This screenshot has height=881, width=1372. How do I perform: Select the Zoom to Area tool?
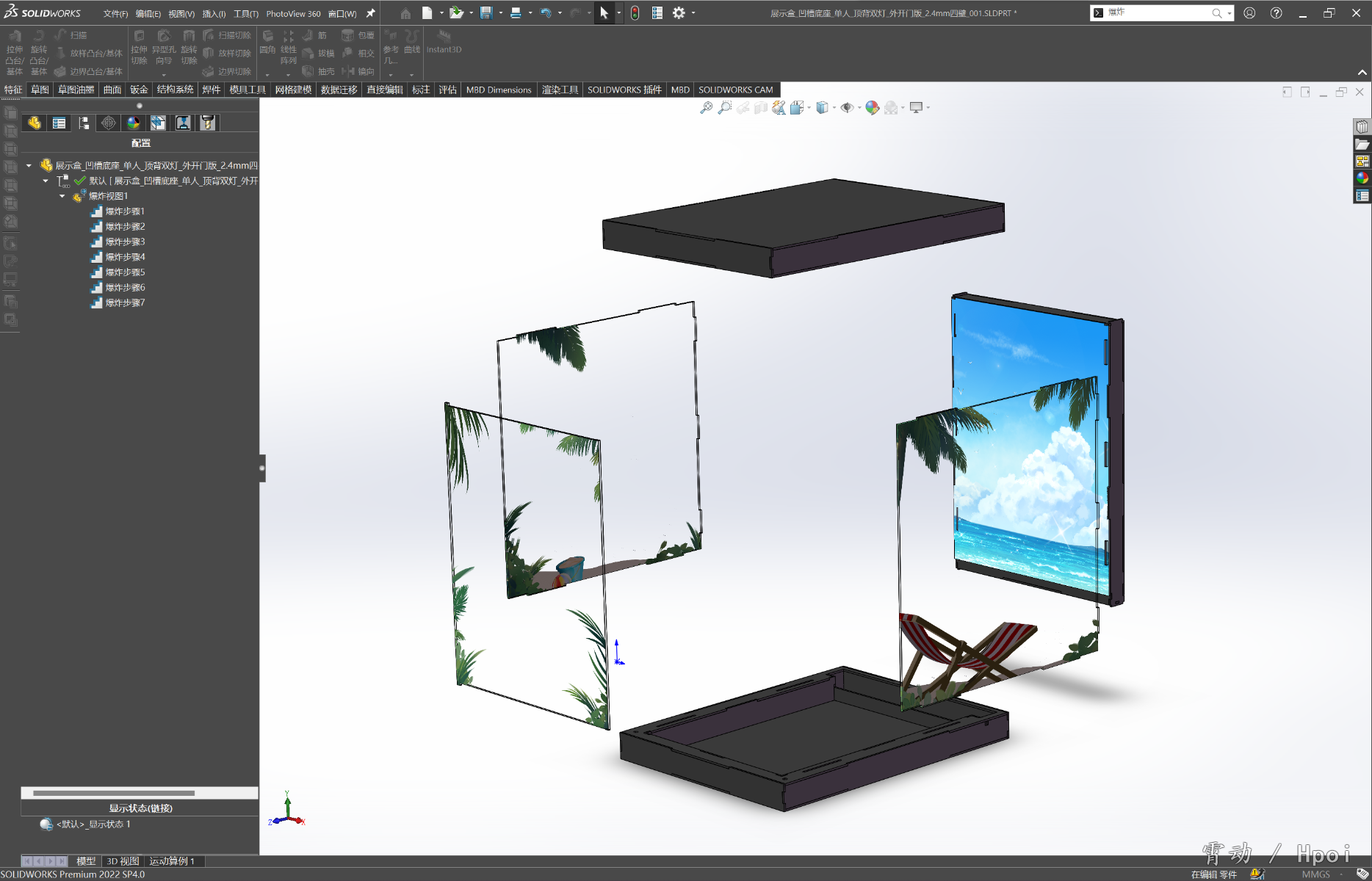tap(724, 108)
